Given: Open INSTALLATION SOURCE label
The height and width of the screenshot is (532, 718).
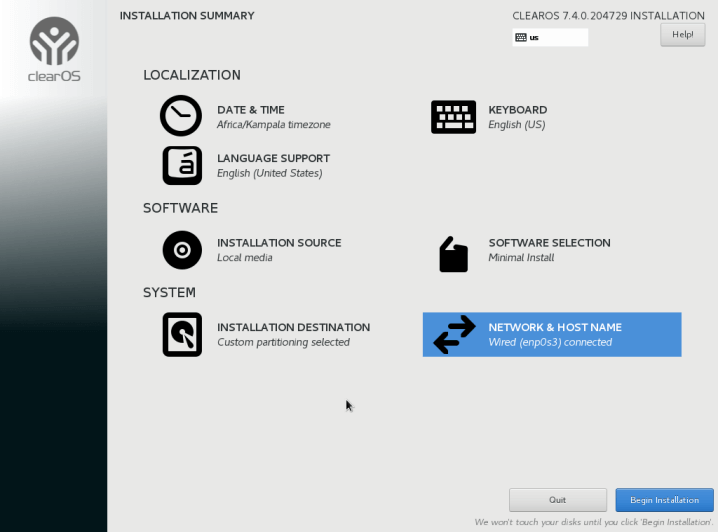Looking at the screenshot, I should [x=279, y=243].
